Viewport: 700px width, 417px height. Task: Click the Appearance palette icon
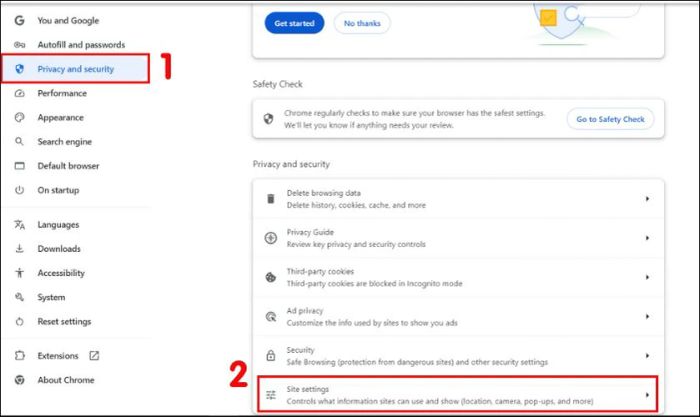coord(19,117)
